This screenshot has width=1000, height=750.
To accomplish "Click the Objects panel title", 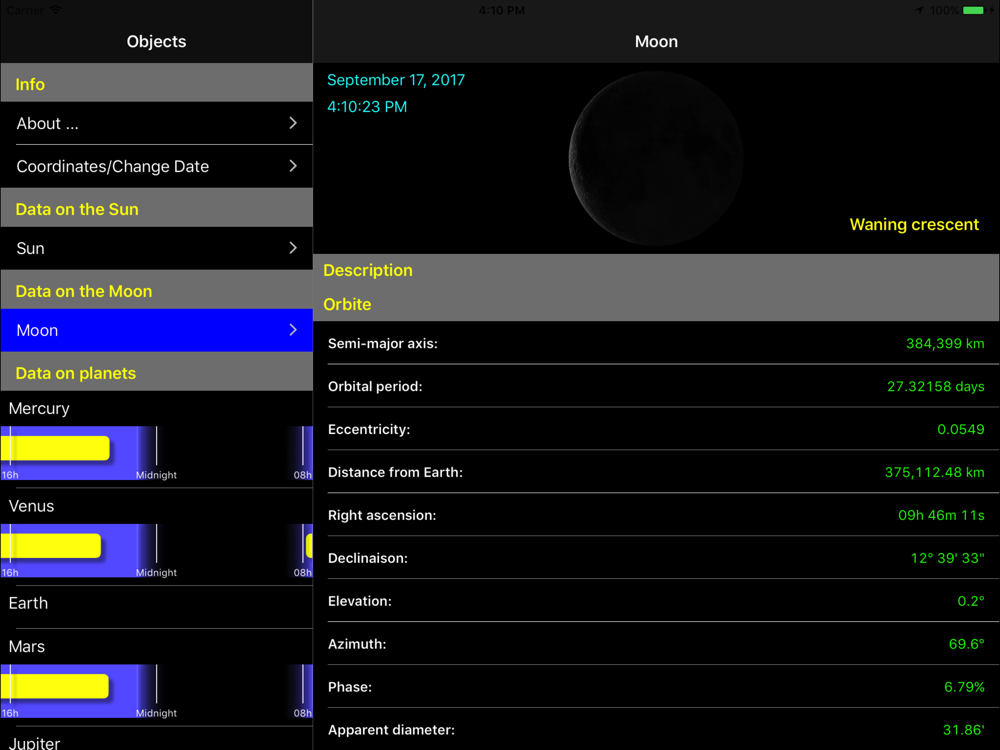I will pos(156,41).
